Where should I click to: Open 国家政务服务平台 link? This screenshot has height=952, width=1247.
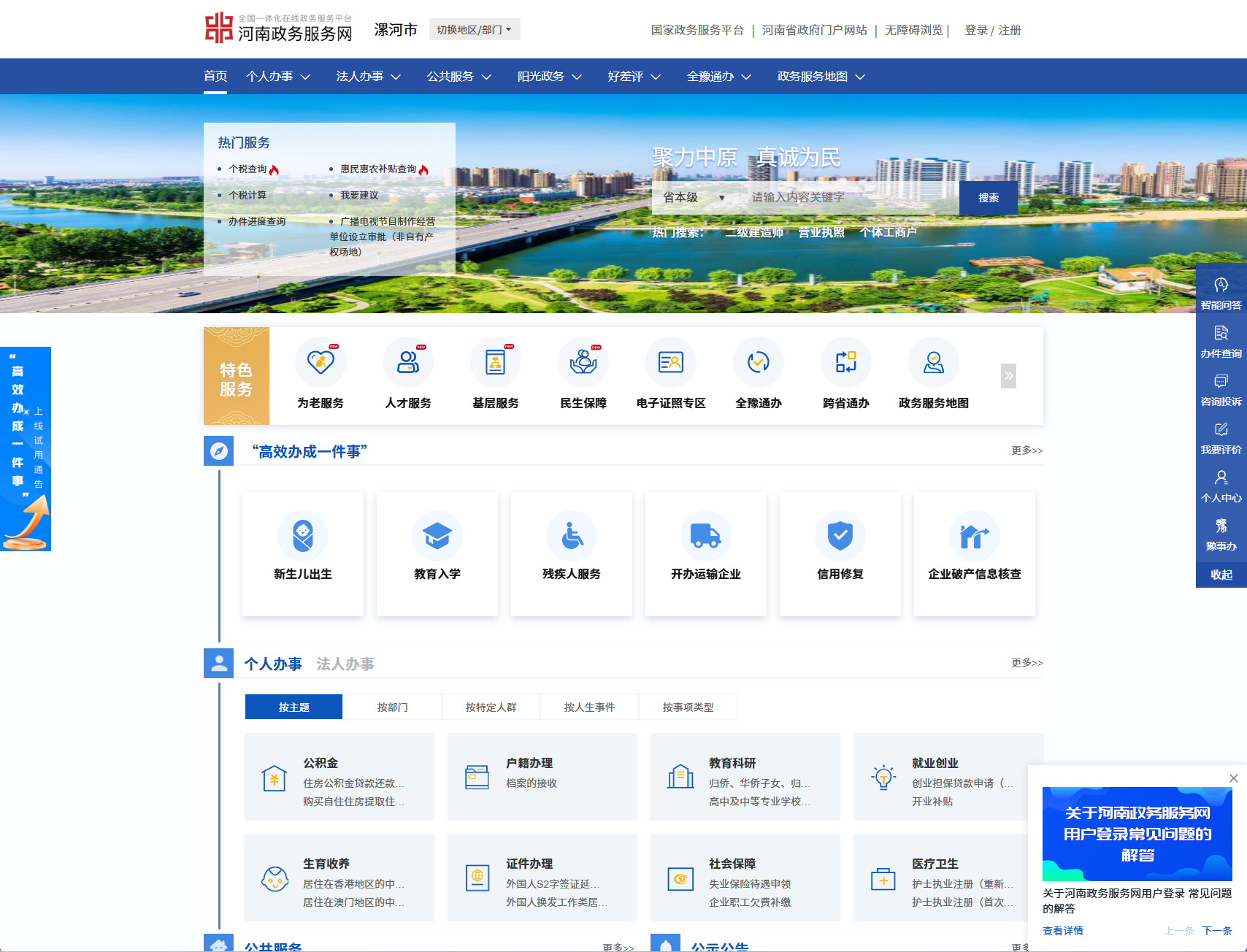tap(697, 30)
